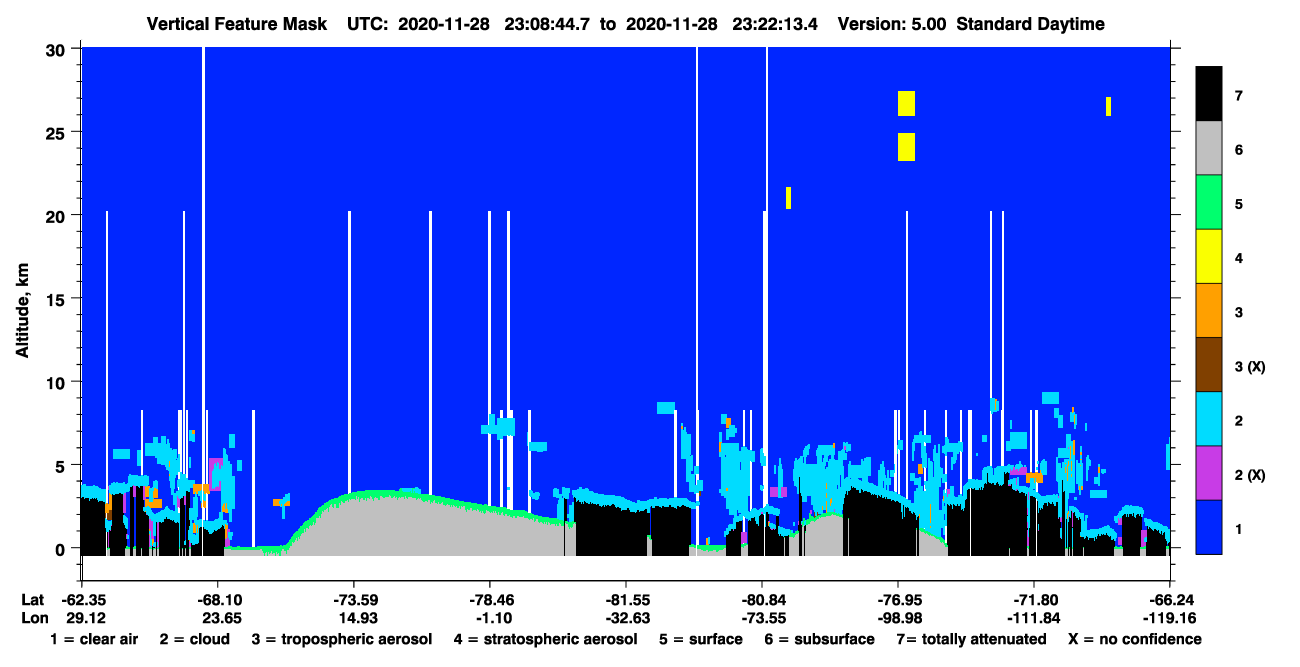This screenshot has width=1300, height=667.
Task: Select latitude value '-68.10'
Action: 217,599
